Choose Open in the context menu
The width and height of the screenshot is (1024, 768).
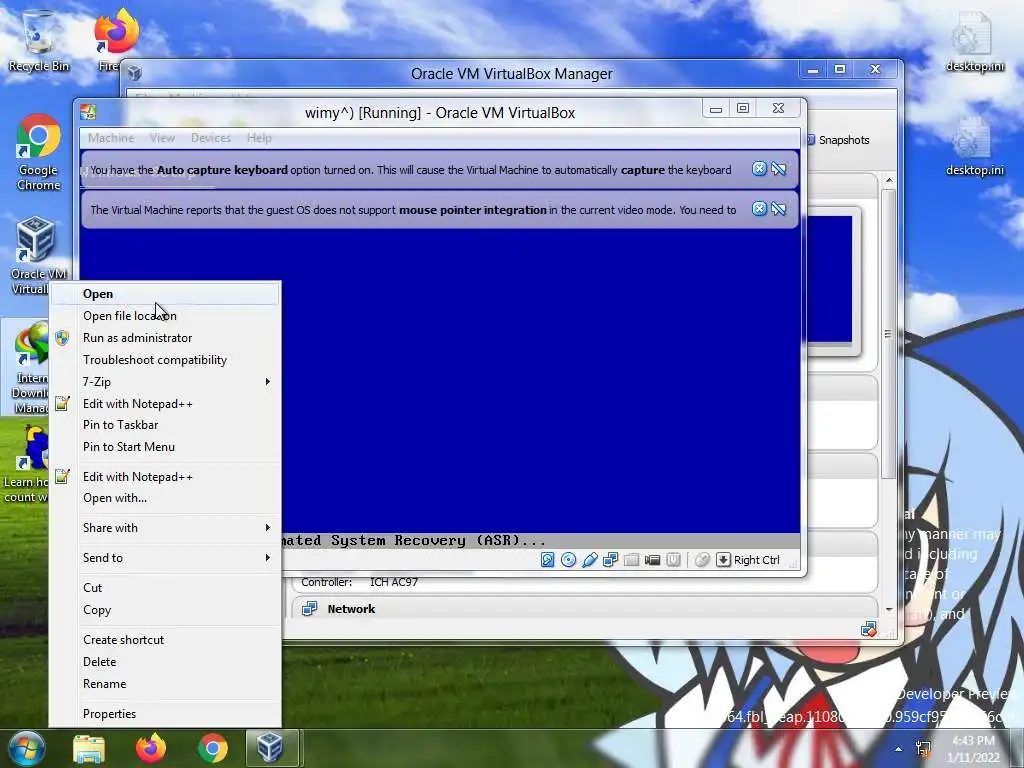(x=165, y=294)
